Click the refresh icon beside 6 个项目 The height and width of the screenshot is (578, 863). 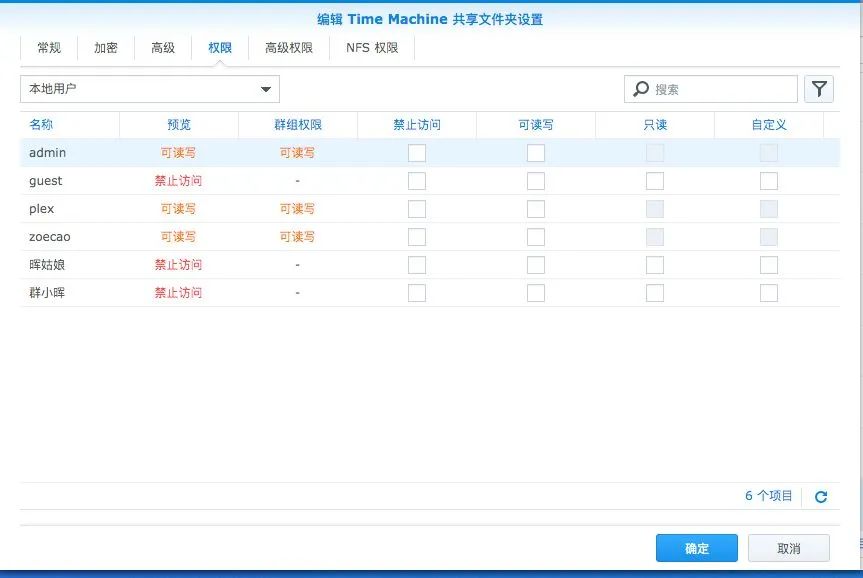[x=821, y=497]
